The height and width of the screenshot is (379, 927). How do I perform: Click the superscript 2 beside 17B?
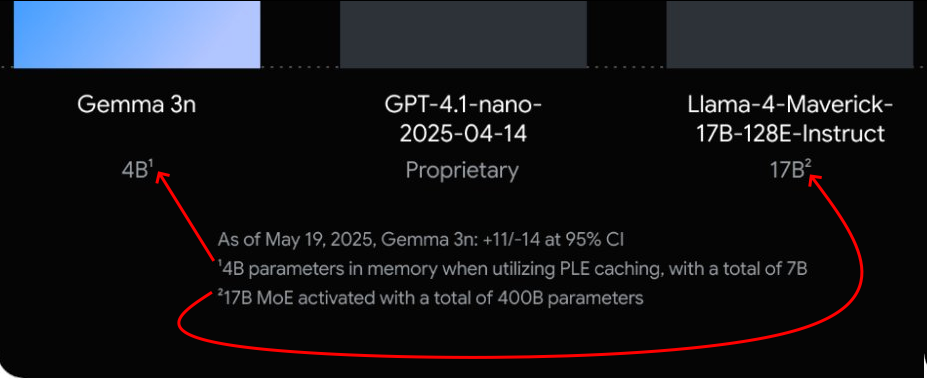(807, 166)
